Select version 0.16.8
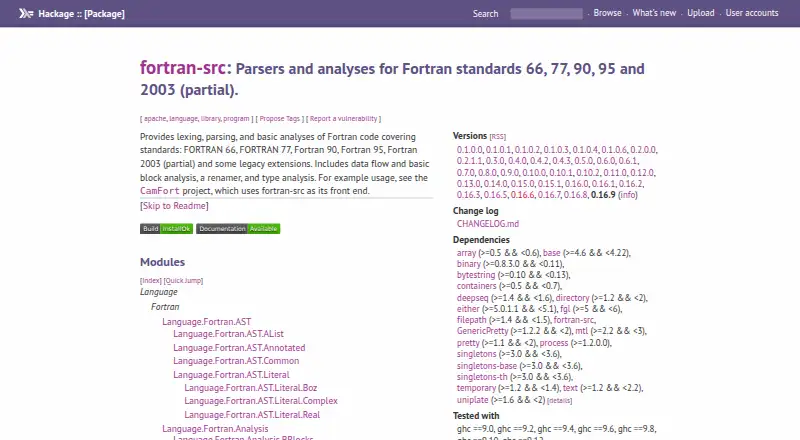 click(x=576, y=195)
